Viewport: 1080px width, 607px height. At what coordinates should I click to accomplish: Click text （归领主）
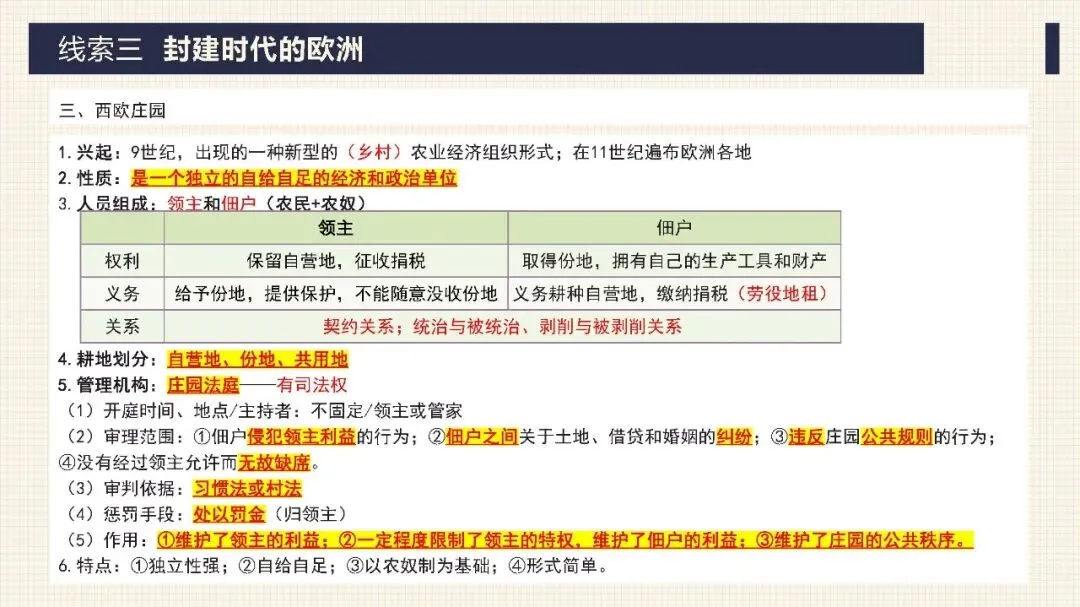pyautogui.click(x=310, y=515)
